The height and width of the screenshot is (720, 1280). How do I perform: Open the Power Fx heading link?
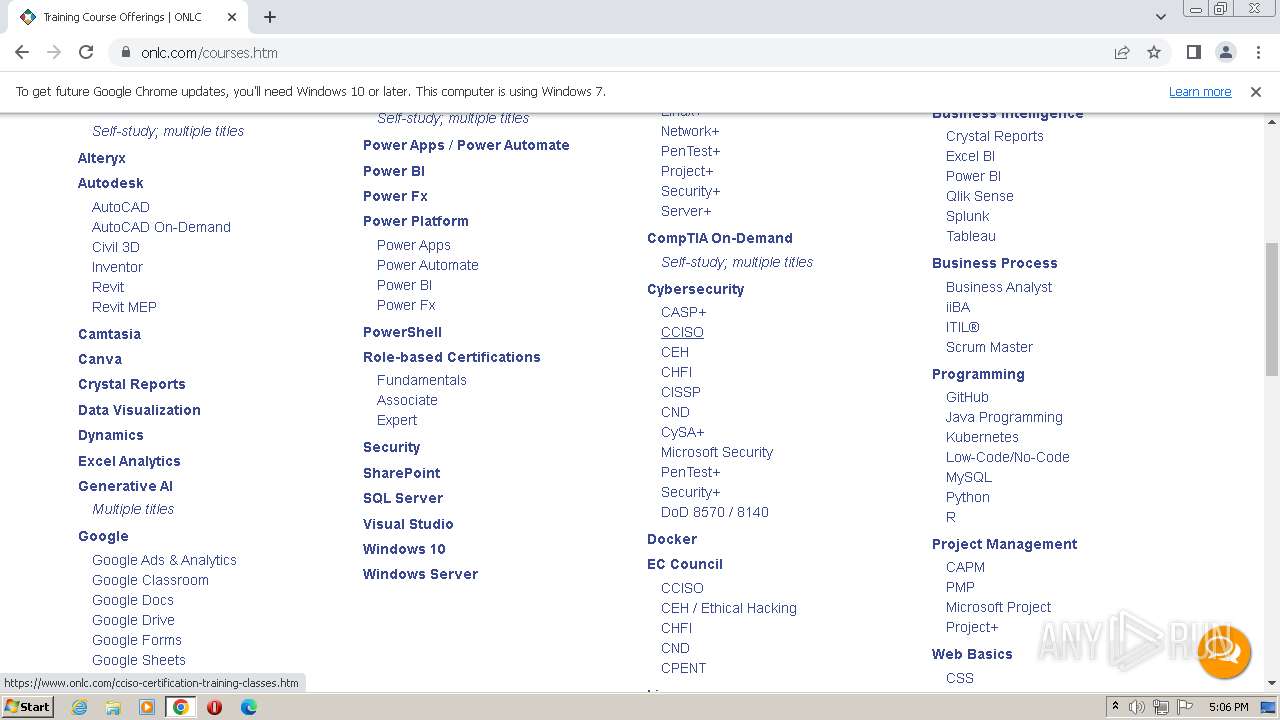[395, 196]
